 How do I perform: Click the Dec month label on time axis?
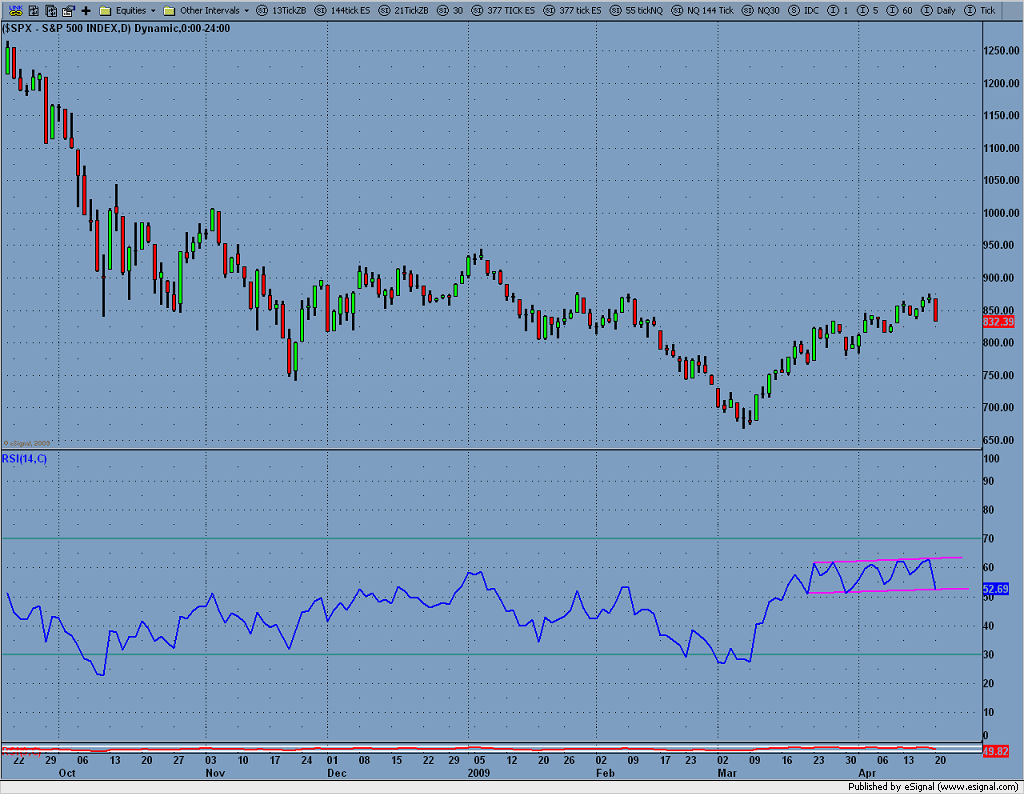tap(337, 773)
